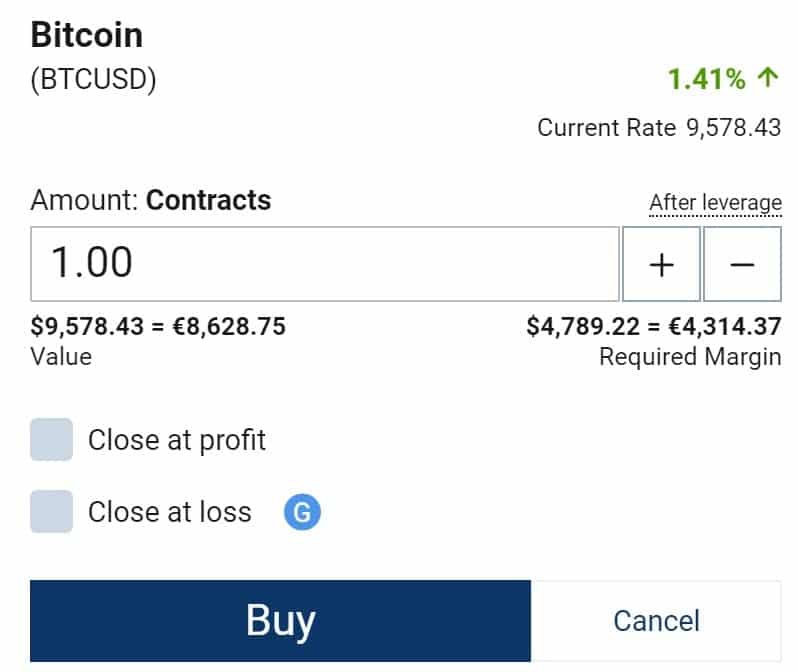
Task: Click the Close at profit label
Action: pos(177,440)
